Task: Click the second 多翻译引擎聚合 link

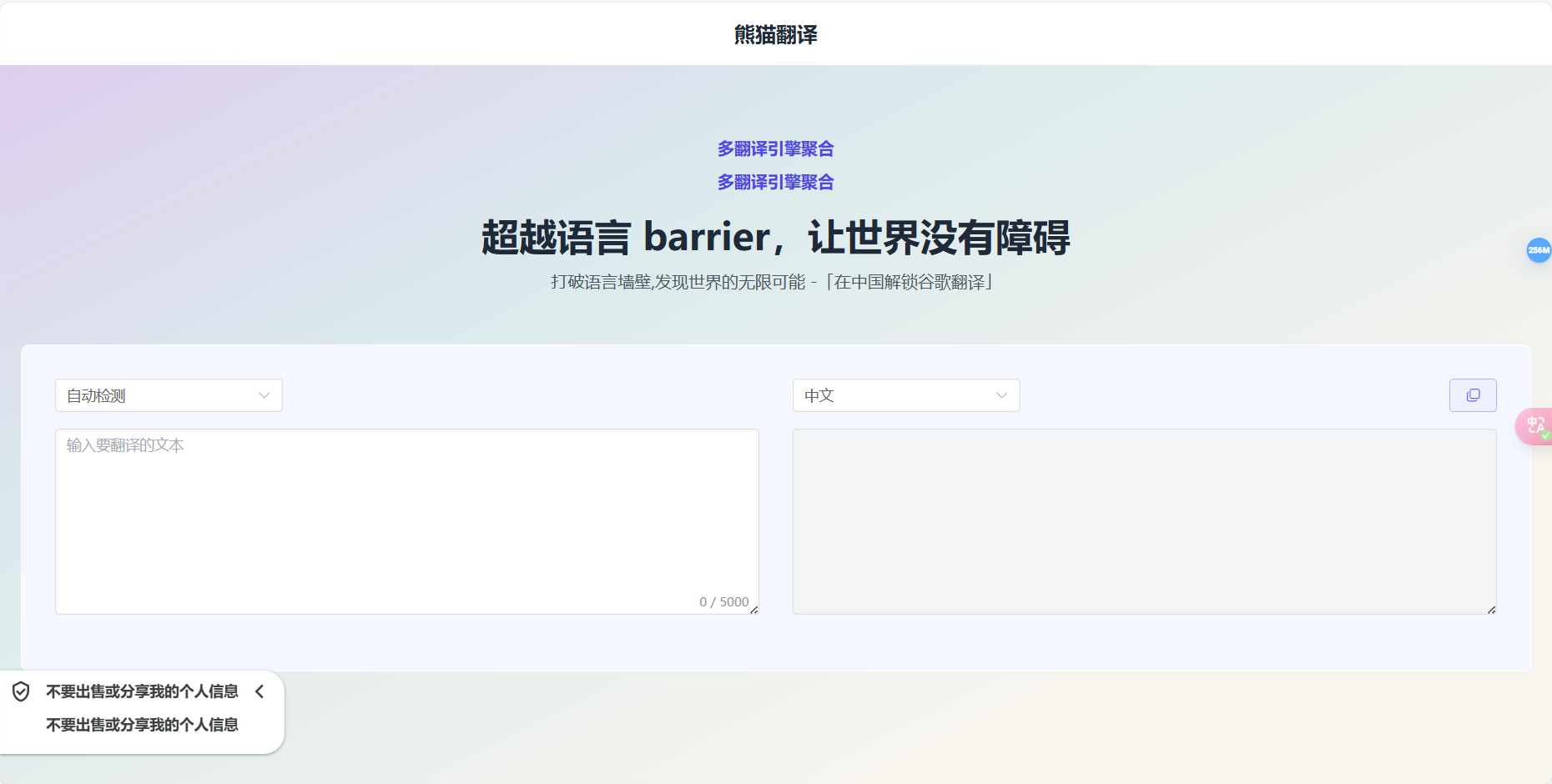Action: (x=774, y=182)
